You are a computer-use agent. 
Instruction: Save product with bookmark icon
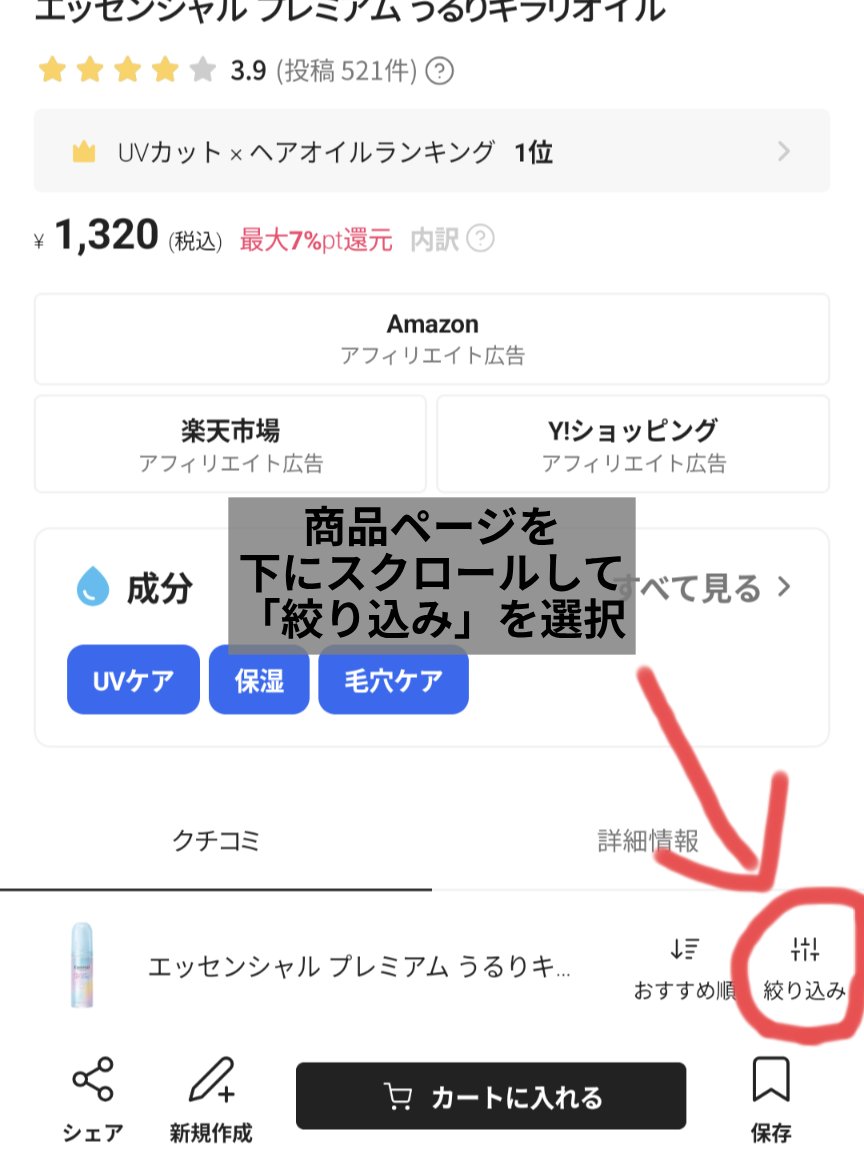[x=771, y=1081]
